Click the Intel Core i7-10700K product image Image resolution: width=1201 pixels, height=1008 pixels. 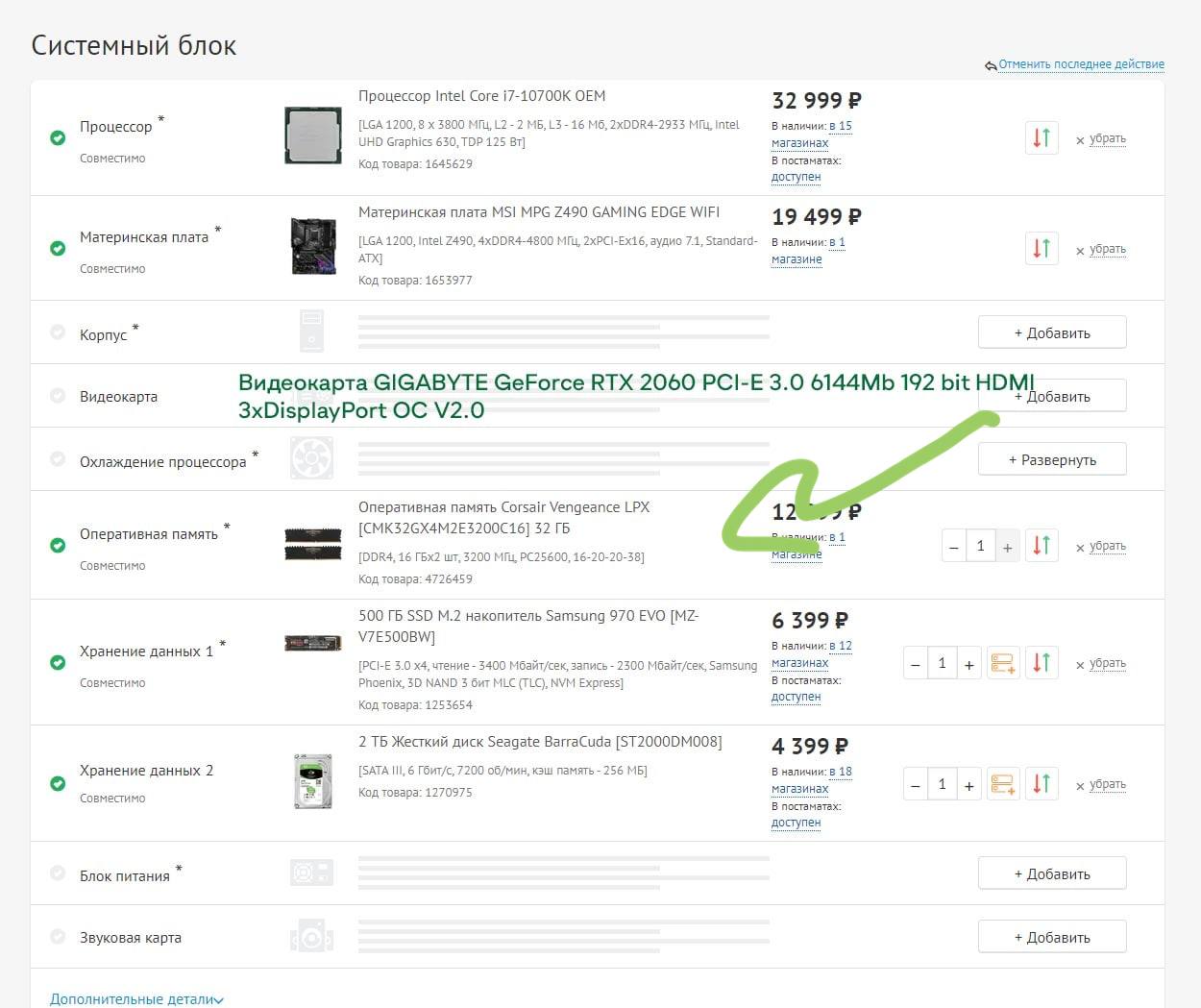point(313,135)
